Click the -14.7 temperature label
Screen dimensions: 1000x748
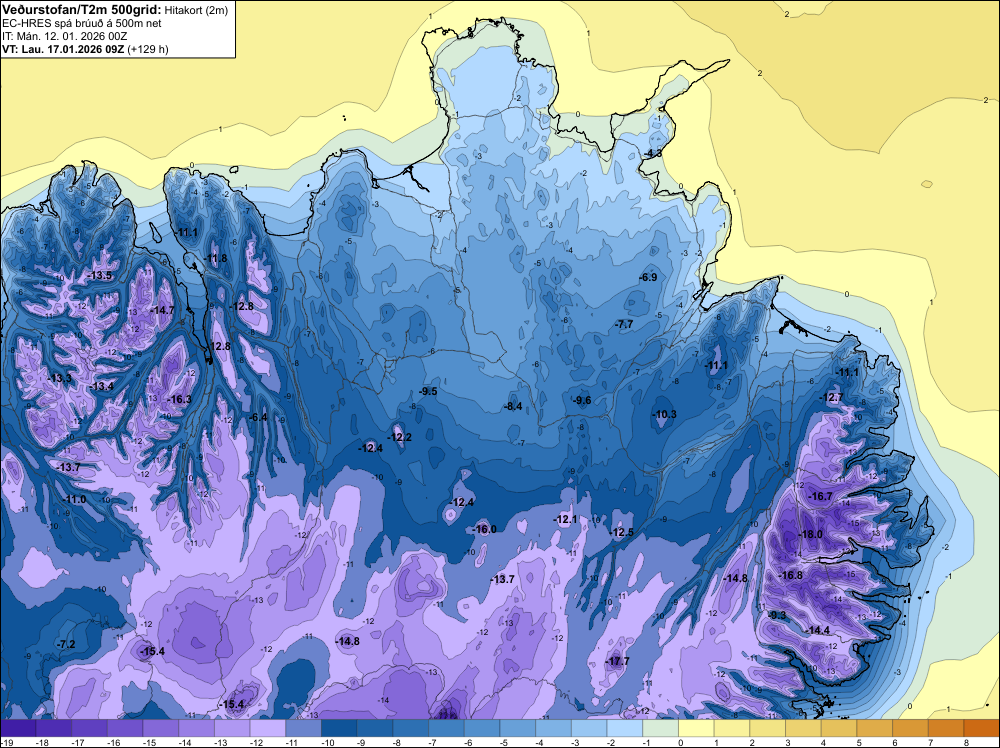(x=162, y=310)
